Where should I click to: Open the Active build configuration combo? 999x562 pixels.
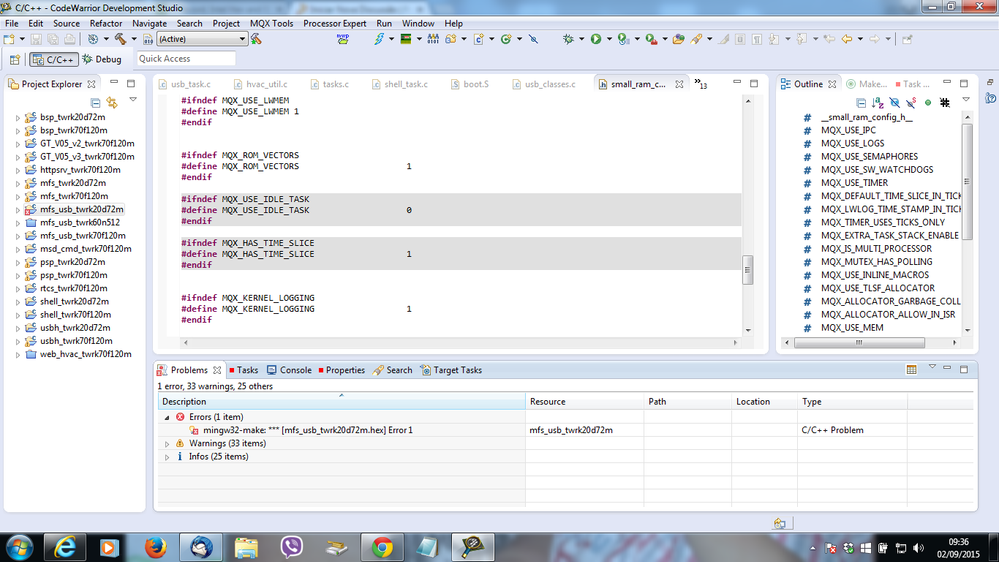[x=201, y=39]
